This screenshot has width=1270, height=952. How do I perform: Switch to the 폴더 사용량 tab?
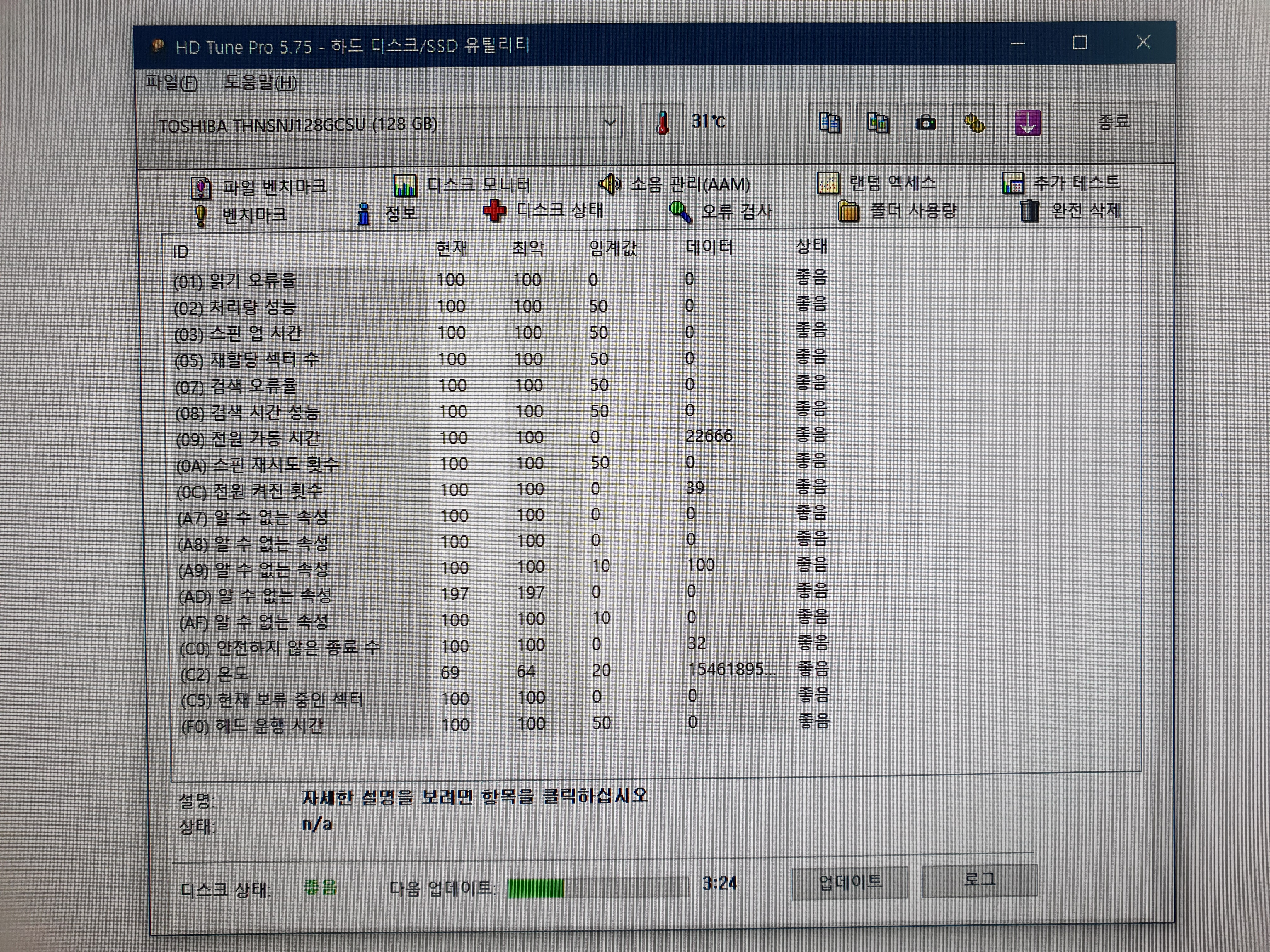coord(898,211)
